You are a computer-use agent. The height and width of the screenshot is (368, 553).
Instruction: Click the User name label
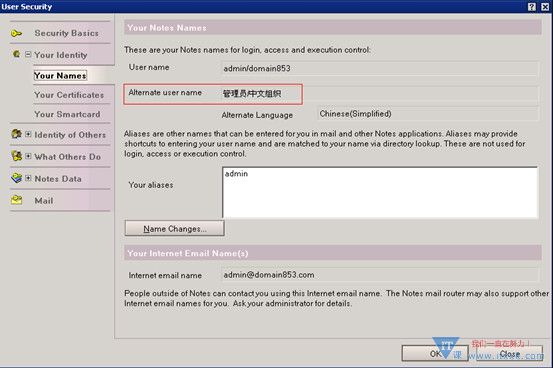(149, 67)
